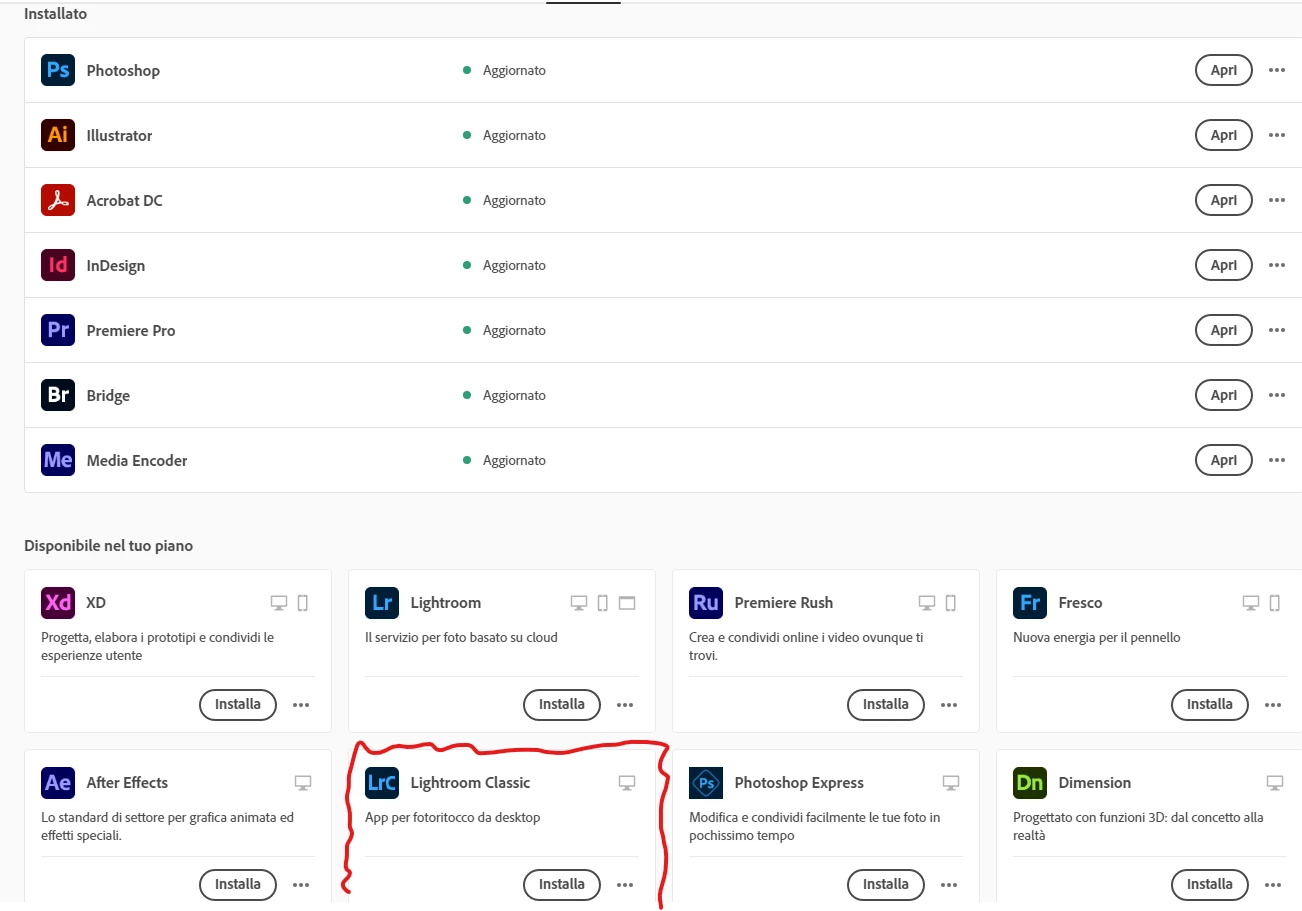Show more options for Bridge
This screenshot has height=911, width=1302.
click(1277, 395)
